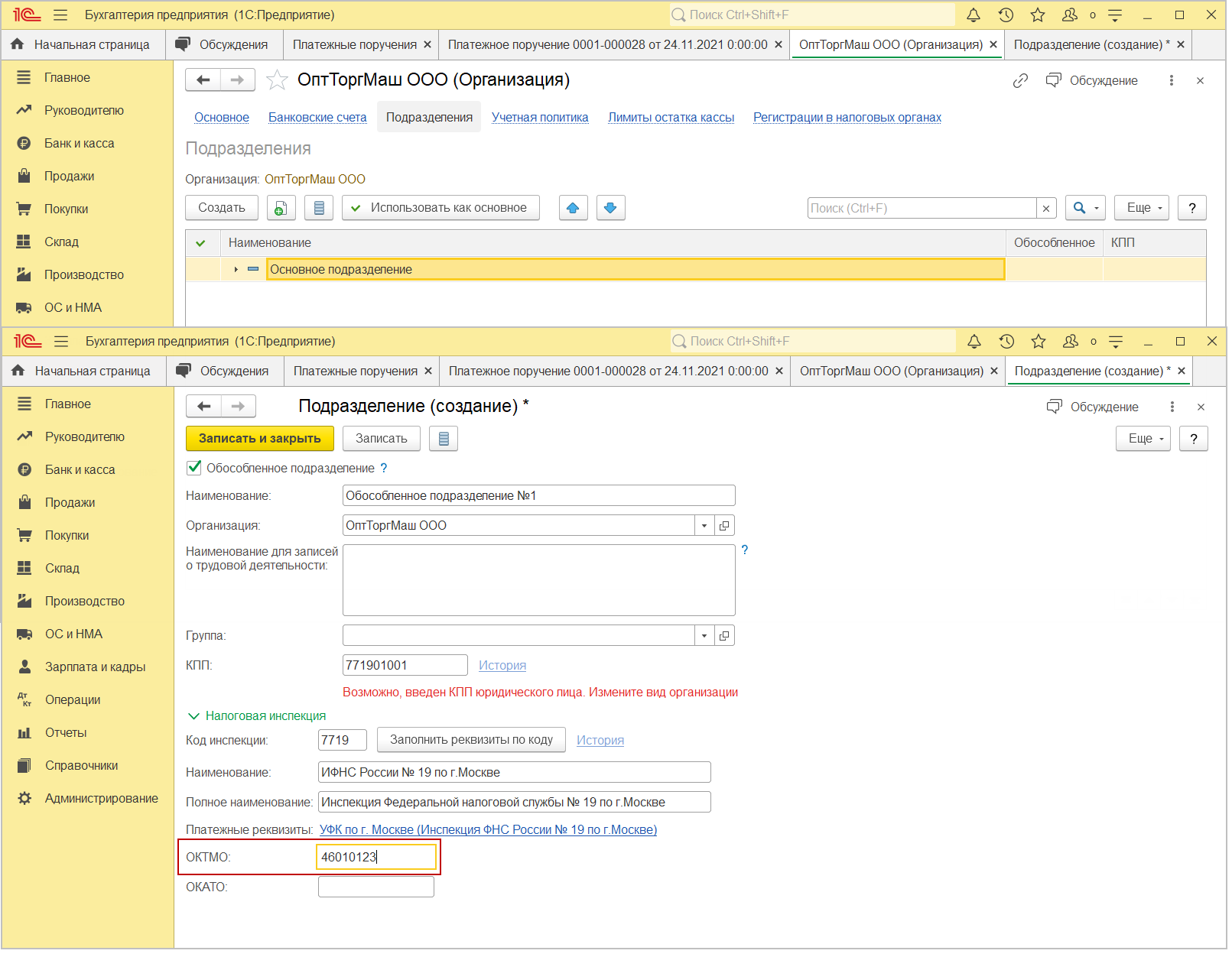Go back with the arrow in the organization form

[203, 79]
